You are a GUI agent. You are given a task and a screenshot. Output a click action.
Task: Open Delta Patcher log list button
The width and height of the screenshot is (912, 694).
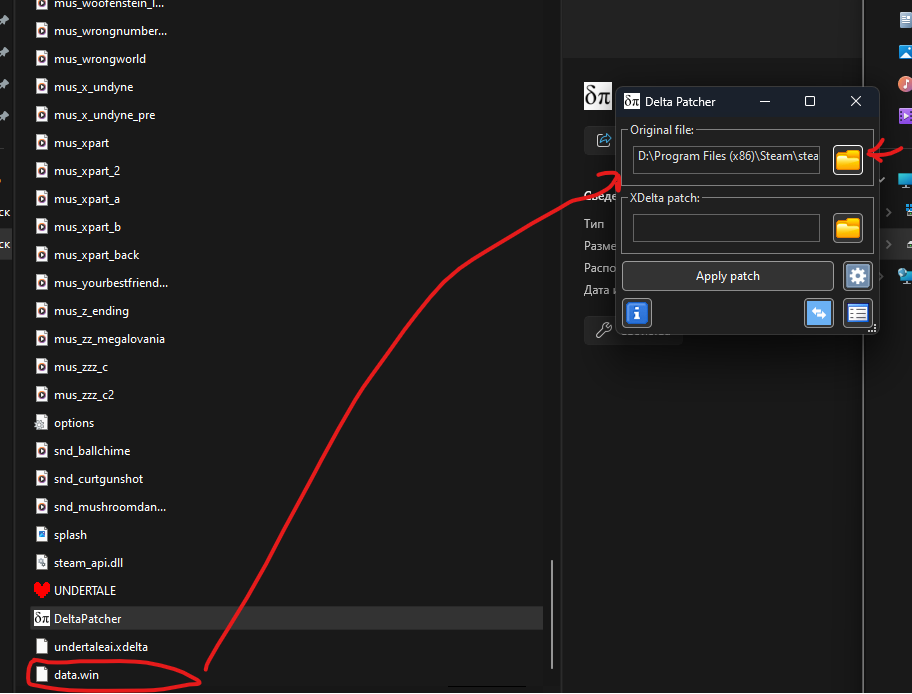[857, 314]
